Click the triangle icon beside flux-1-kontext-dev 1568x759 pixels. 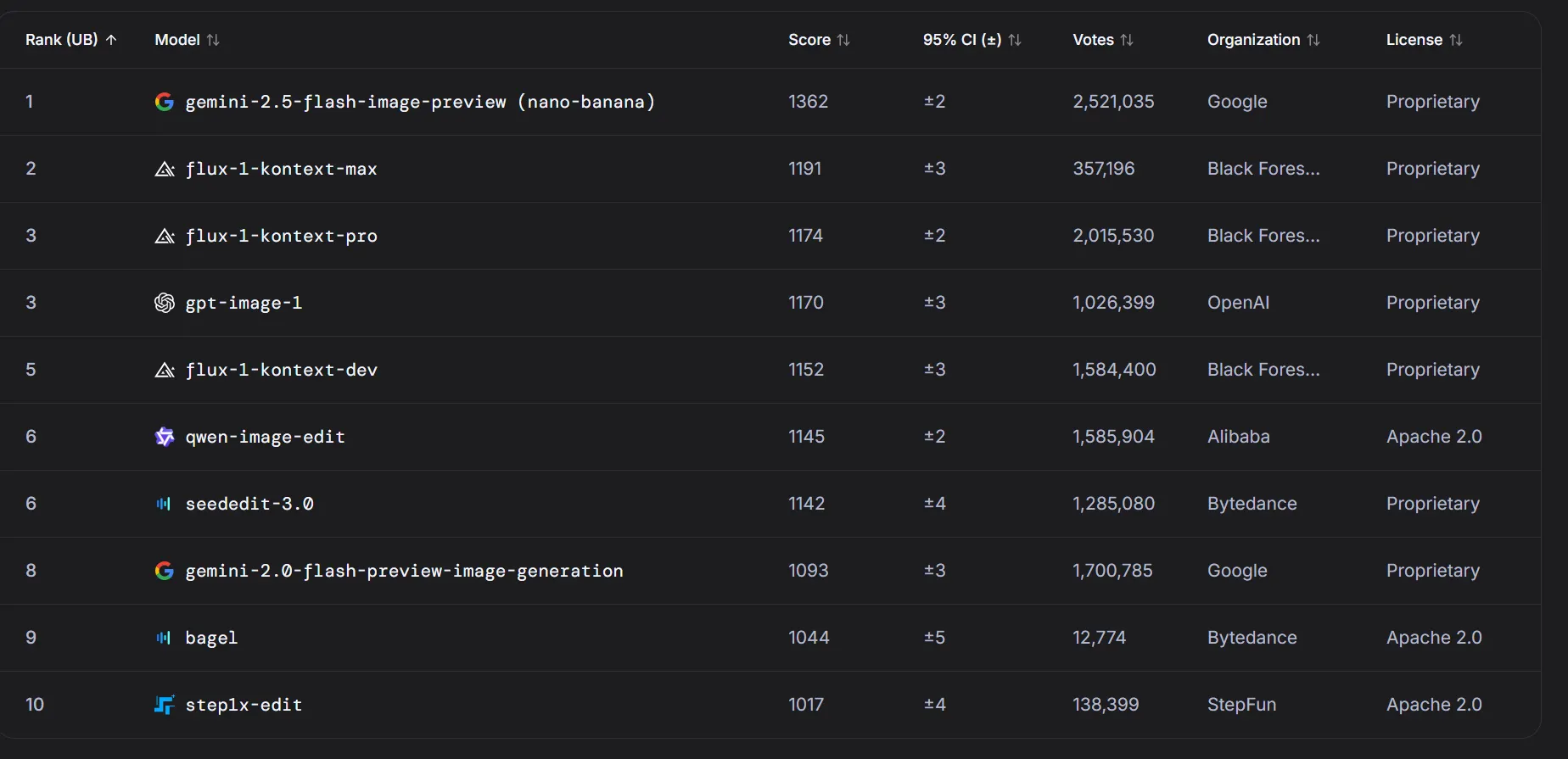click(x=165, y=371)
